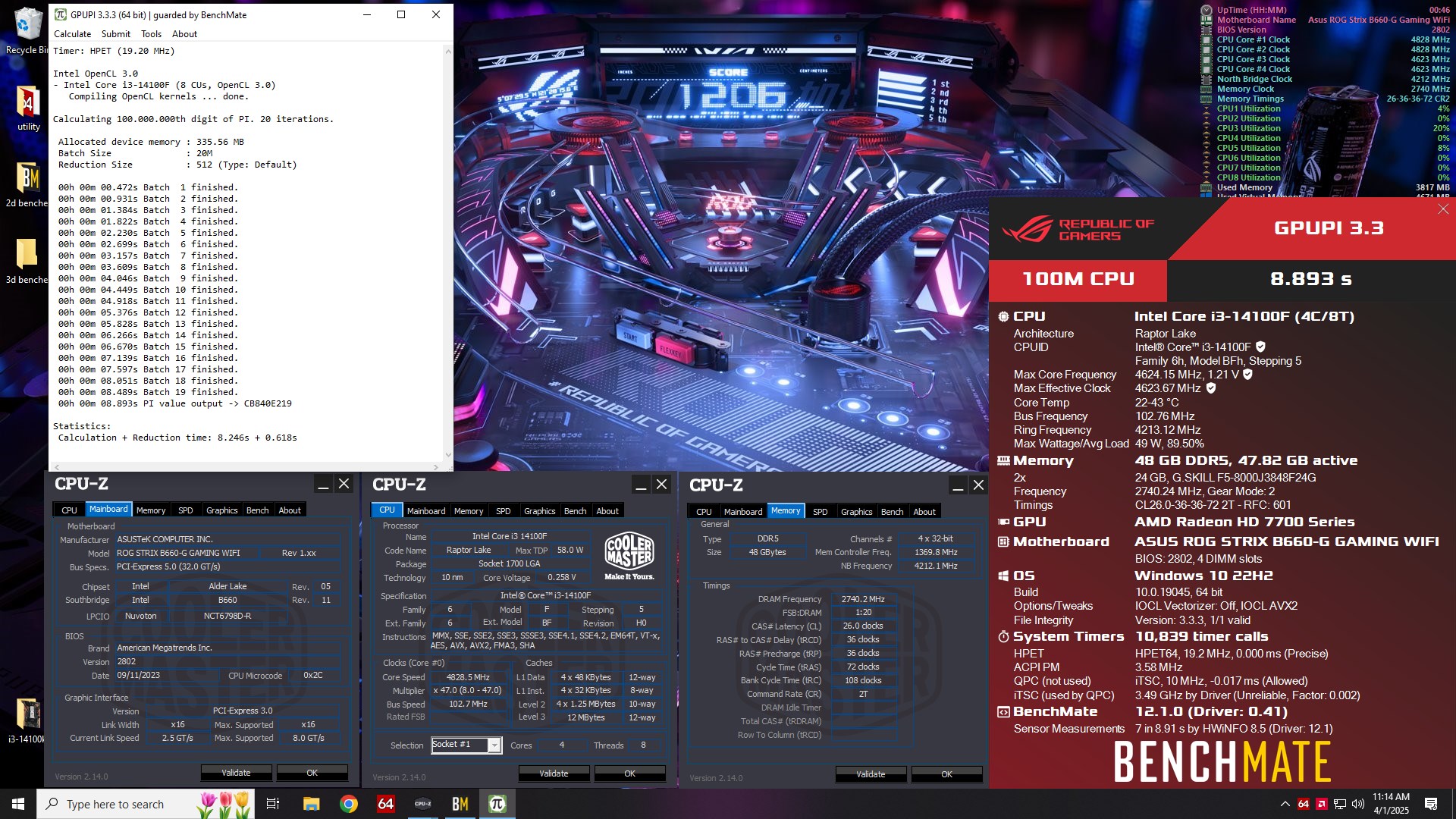Click the PI value output CB840E219 line
The height and width of the screenshot is (819, 1456).
pyautogui.click(x=175, y=403)
